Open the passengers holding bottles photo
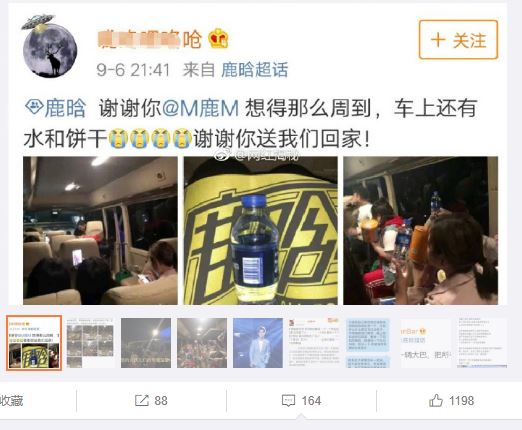The image size is (522, 430). tap(421, 230)
